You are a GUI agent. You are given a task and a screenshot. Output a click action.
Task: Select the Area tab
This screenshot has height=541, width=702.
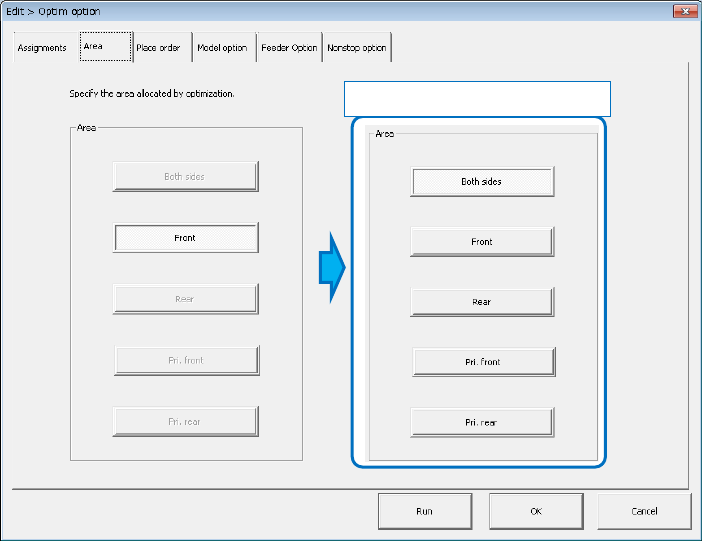(x=106, y=46)
